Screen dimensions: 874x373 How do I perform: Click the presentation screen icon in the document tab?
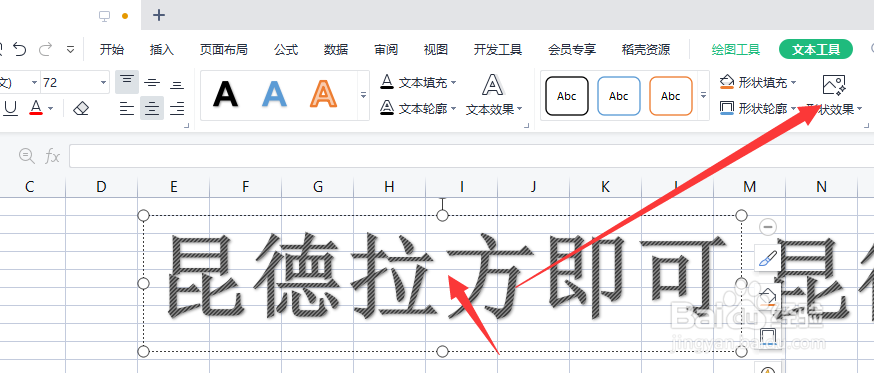click(x=104, y=16)
